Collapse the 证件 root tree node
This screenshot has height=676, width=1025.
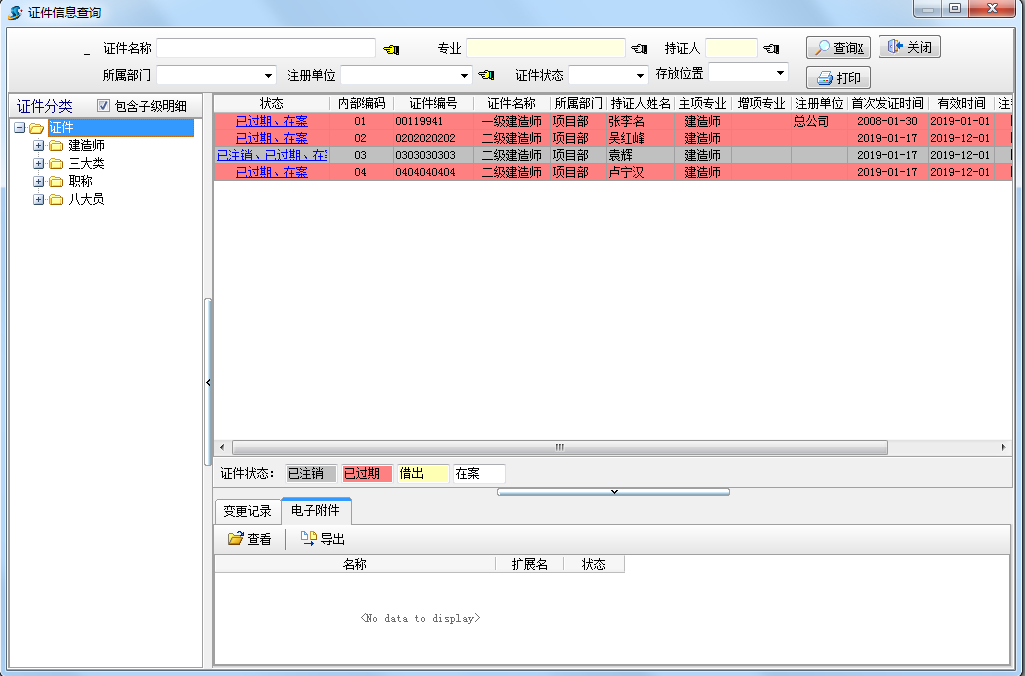coord(20,128)
